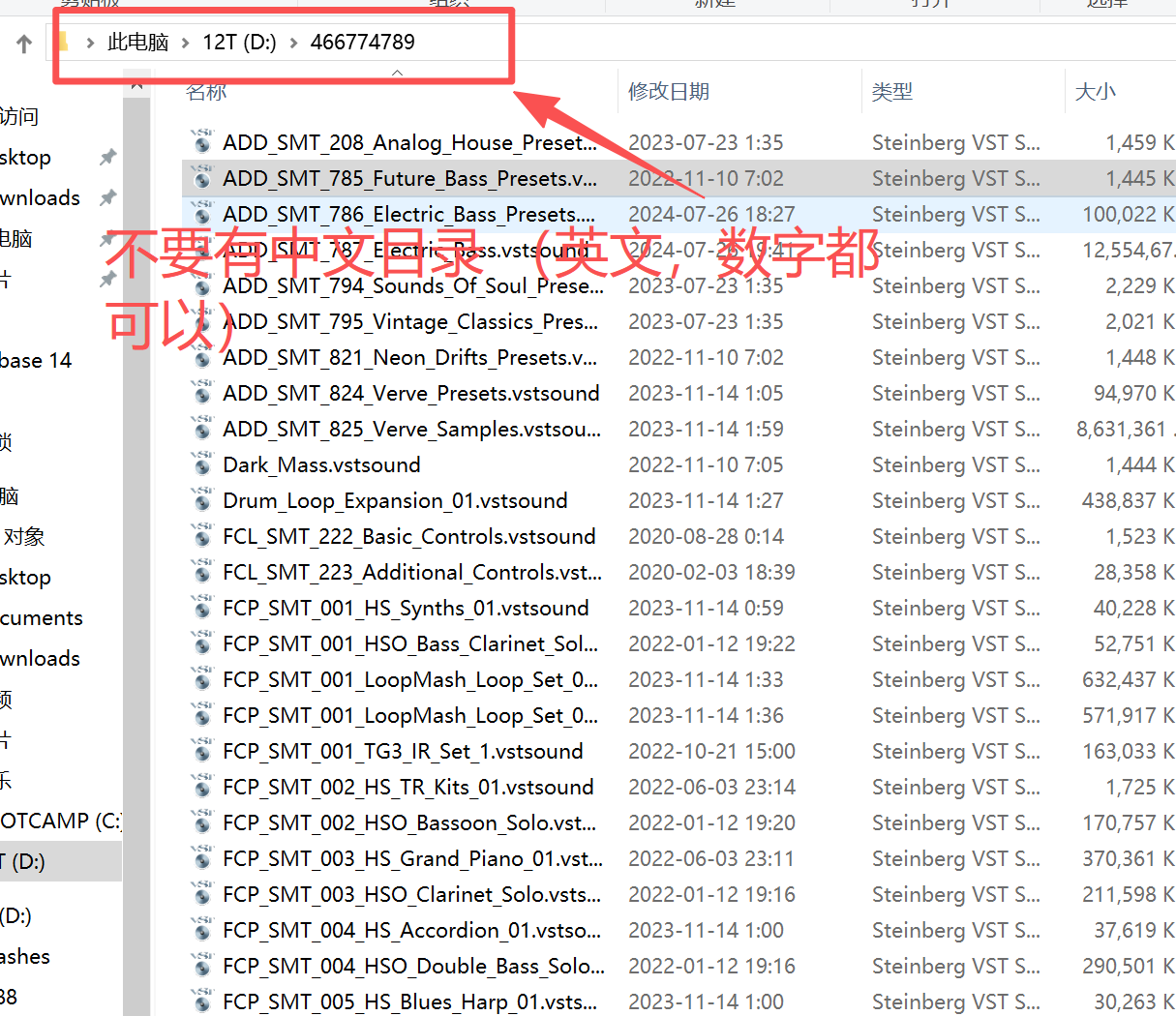The width and height of the screenshot is (1176, 1016).
Task: Click the icon of FCP_SMT_001_TG3_IR_Set_1.vstsound
Action: [202, 751]
